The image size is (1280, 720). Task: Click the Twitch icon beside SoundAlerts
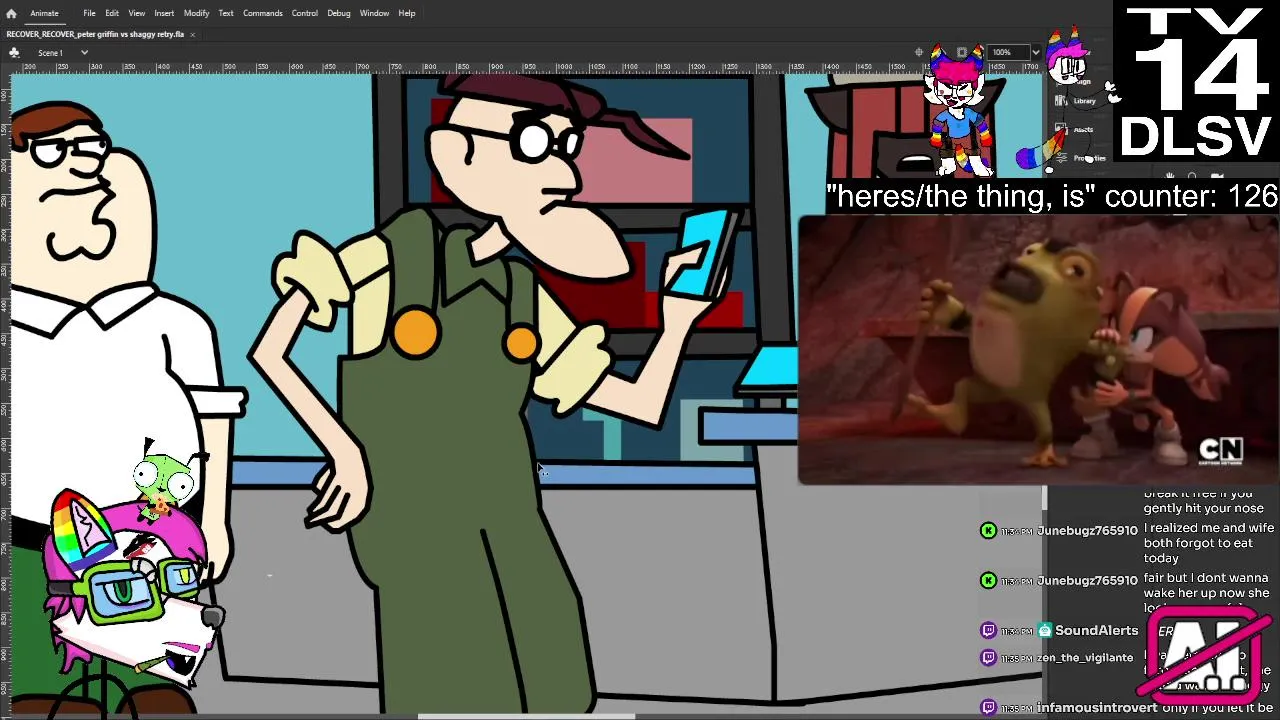click(x=989, y=630)
